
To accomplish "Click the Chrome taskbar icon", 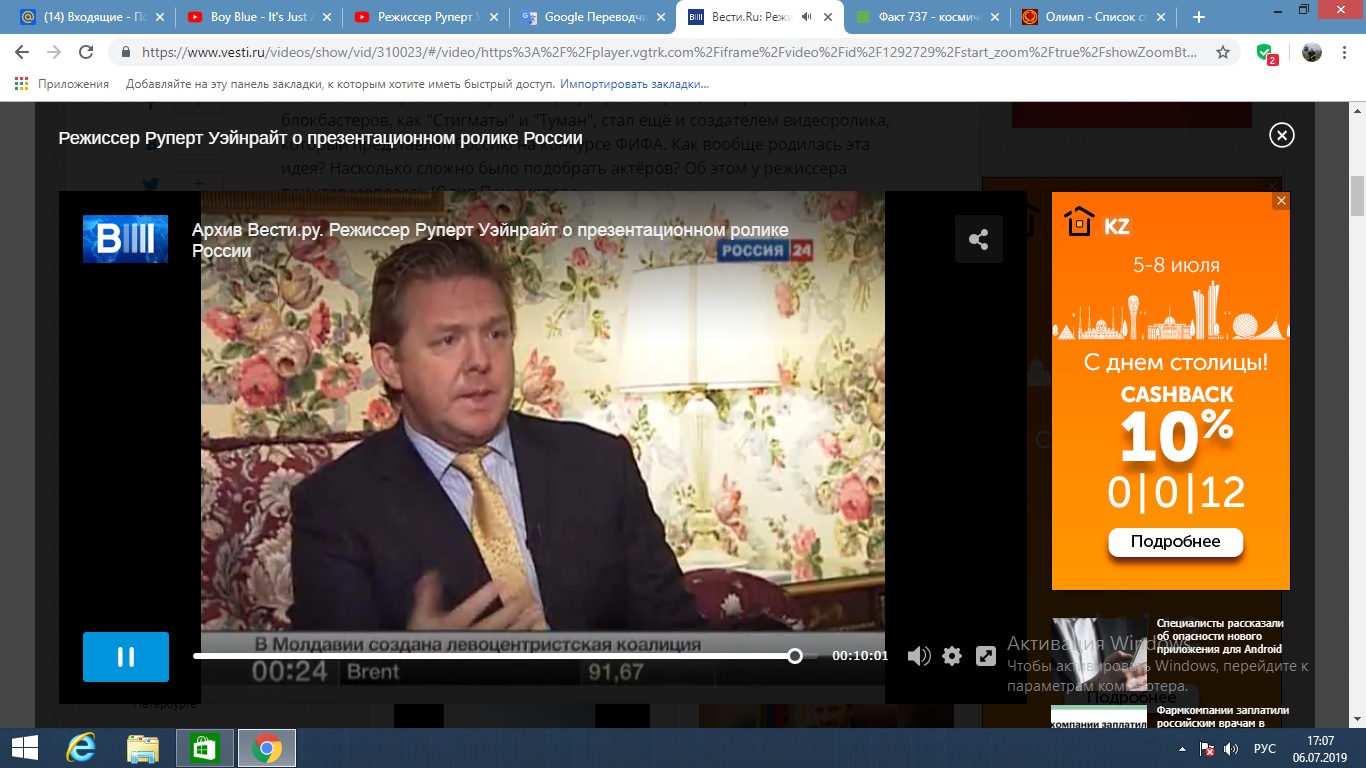I will point(265,747).
